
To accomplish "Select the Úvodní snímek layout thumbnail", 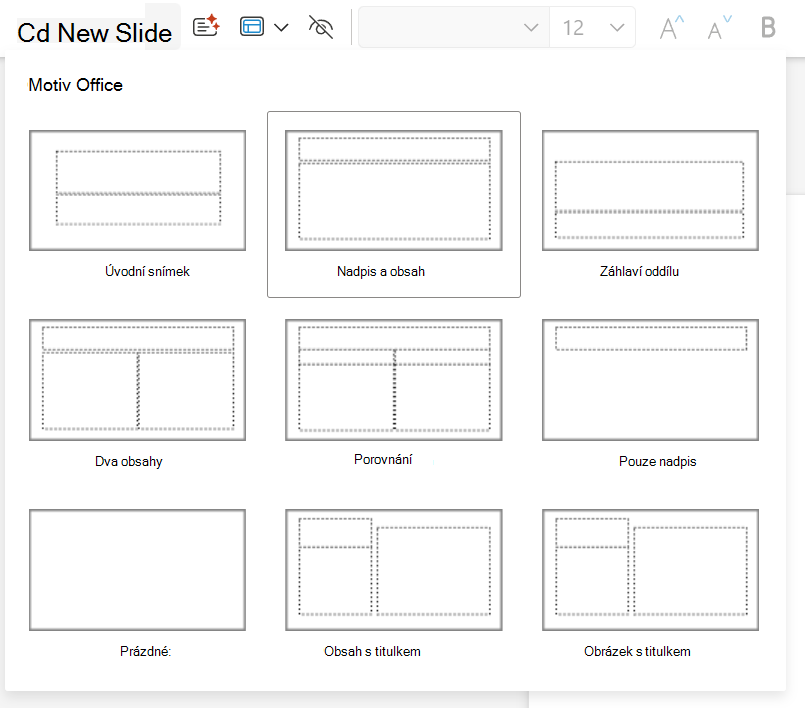I will coord(138,190).
